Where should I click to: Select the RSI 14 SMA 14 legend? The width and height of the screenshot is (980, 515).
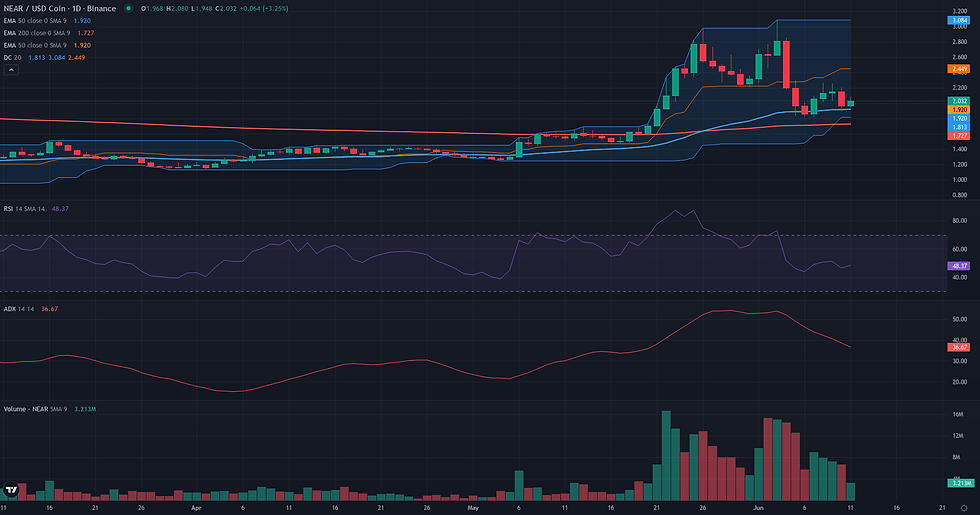(x=36, y=209)
